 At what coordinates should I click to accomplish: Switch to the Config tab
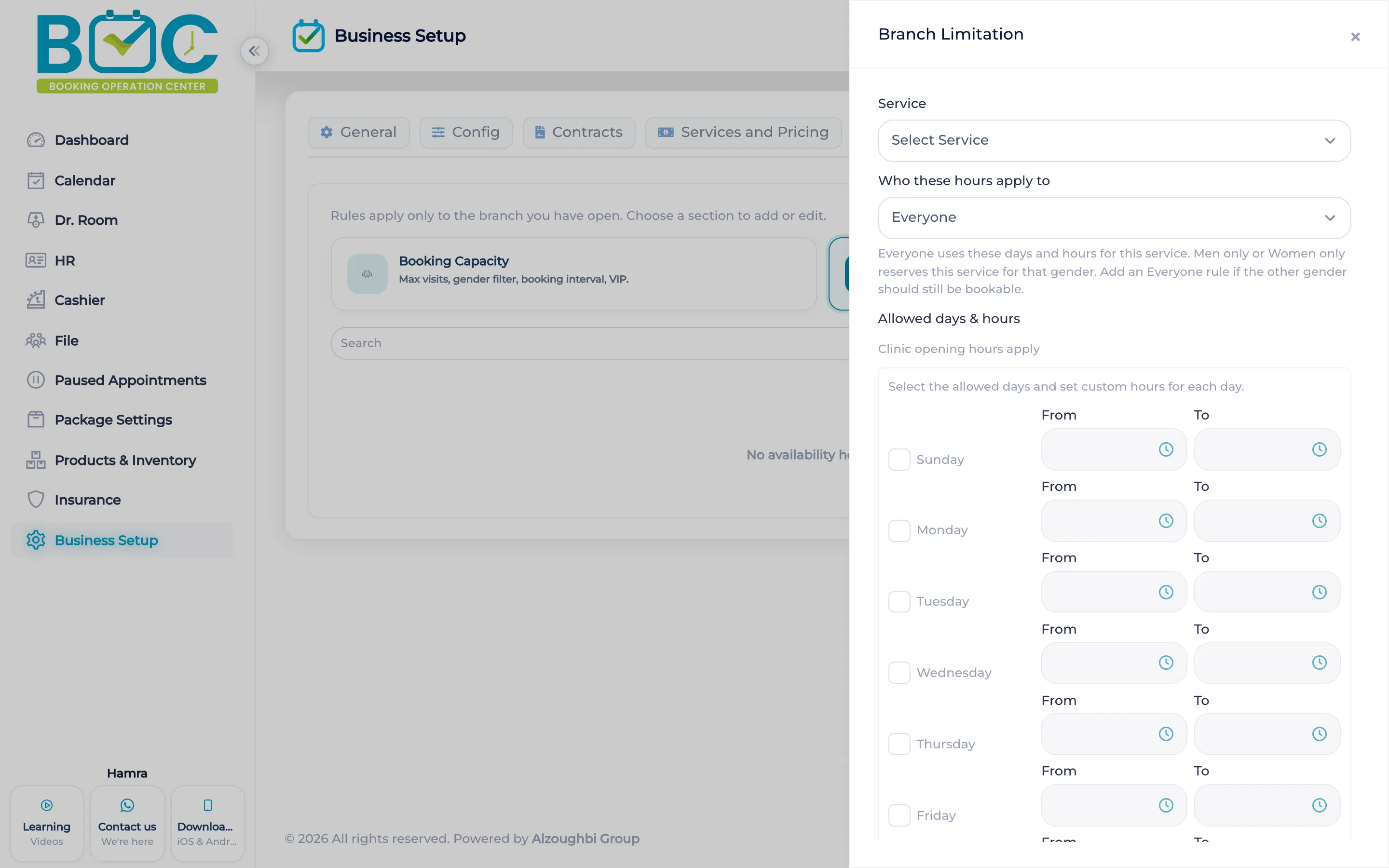[466, 133]
